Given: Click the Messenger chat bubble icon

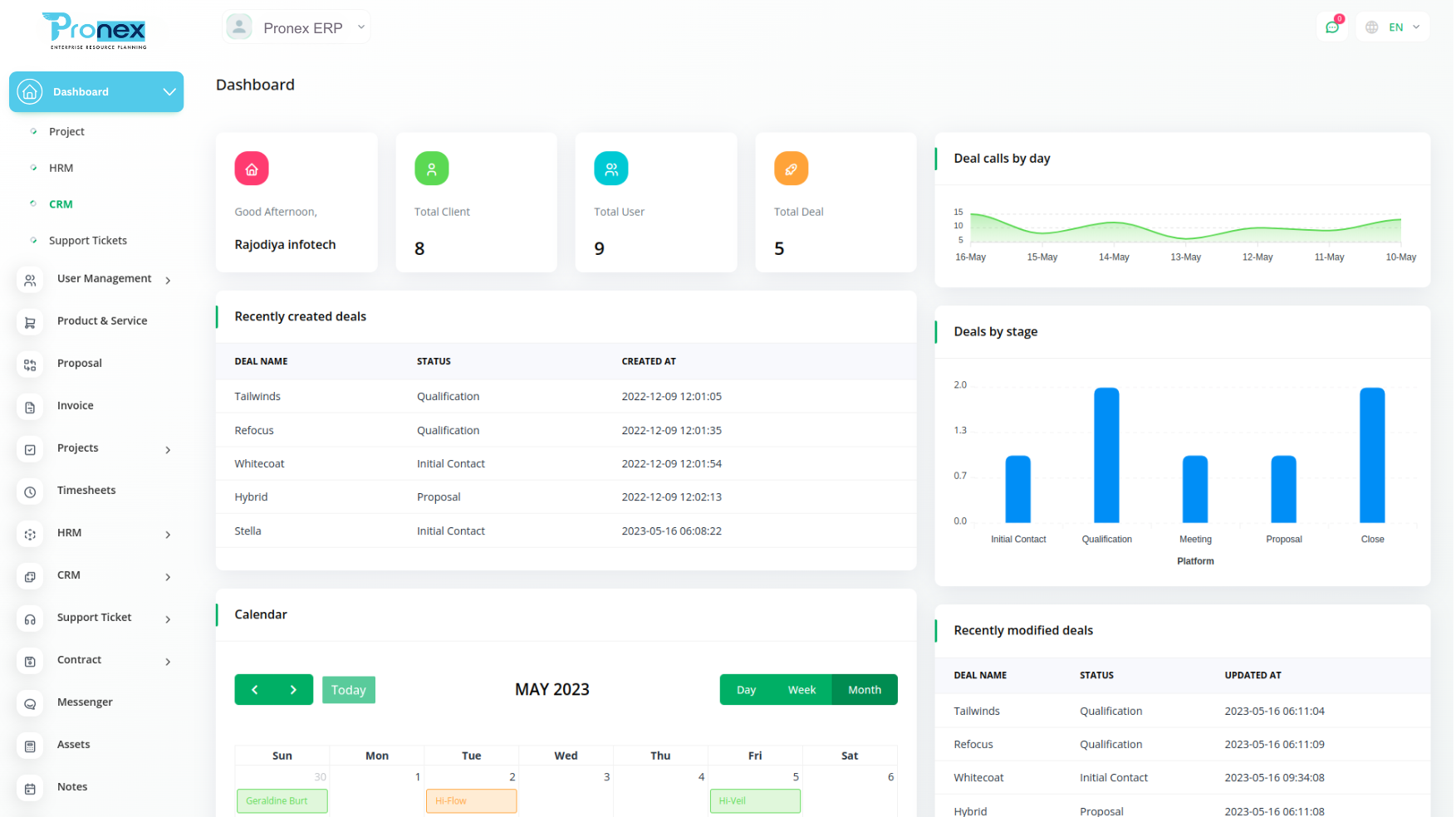Looking at the screenshot, I should [x=30, y=703].
